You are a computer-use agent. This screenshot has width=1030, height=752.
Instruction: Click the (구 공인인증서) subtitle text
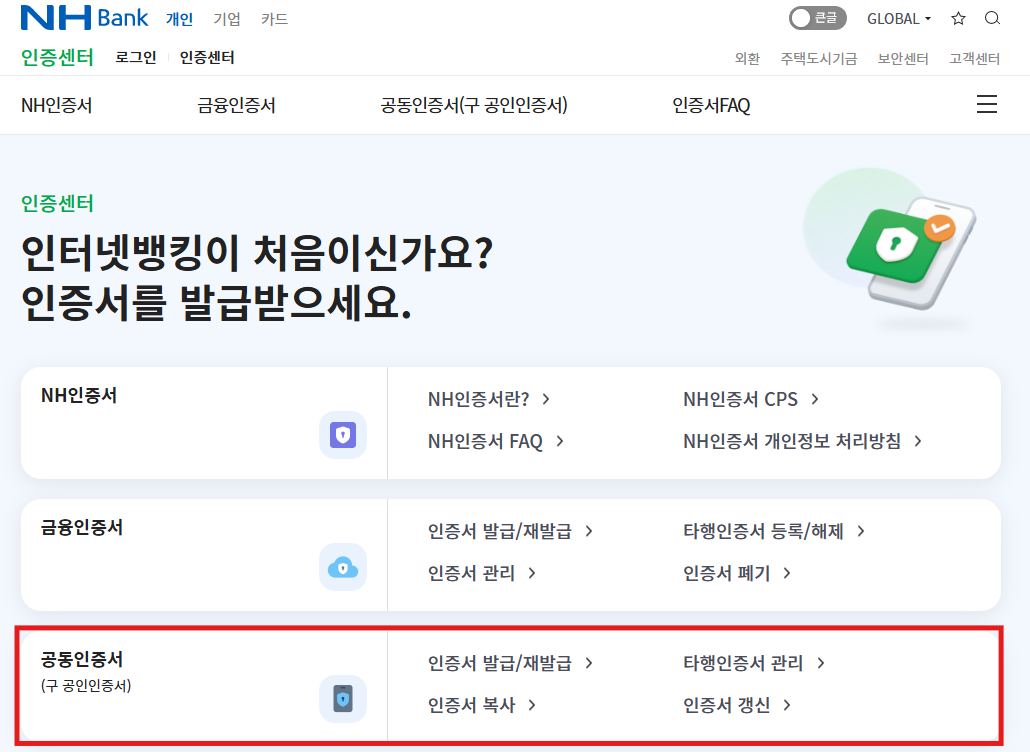click(x=86, y=686)
